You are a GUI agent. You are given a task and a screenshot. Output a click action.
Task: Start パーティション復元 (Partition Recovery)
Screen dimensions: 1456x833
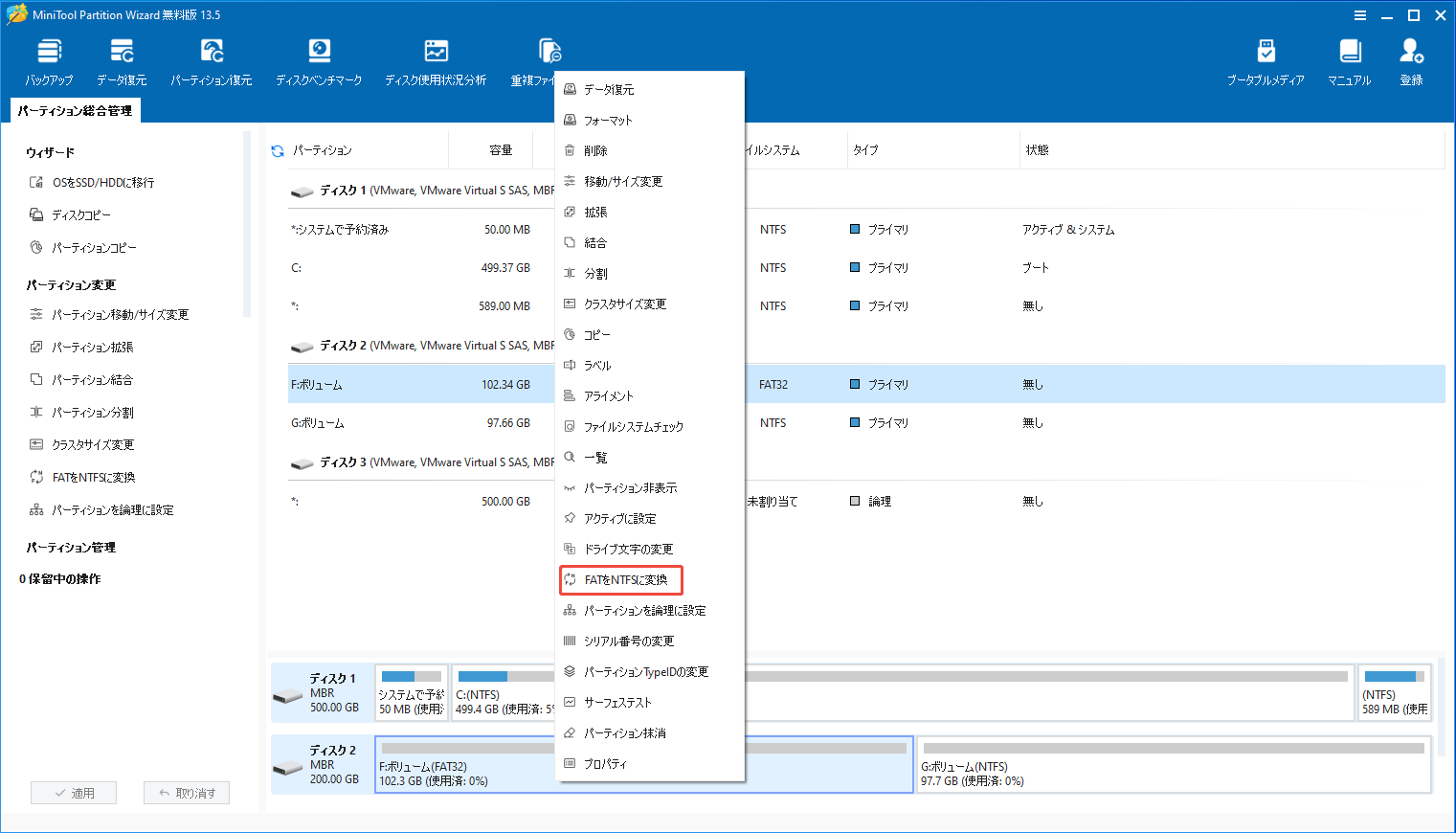click(211, 59)
